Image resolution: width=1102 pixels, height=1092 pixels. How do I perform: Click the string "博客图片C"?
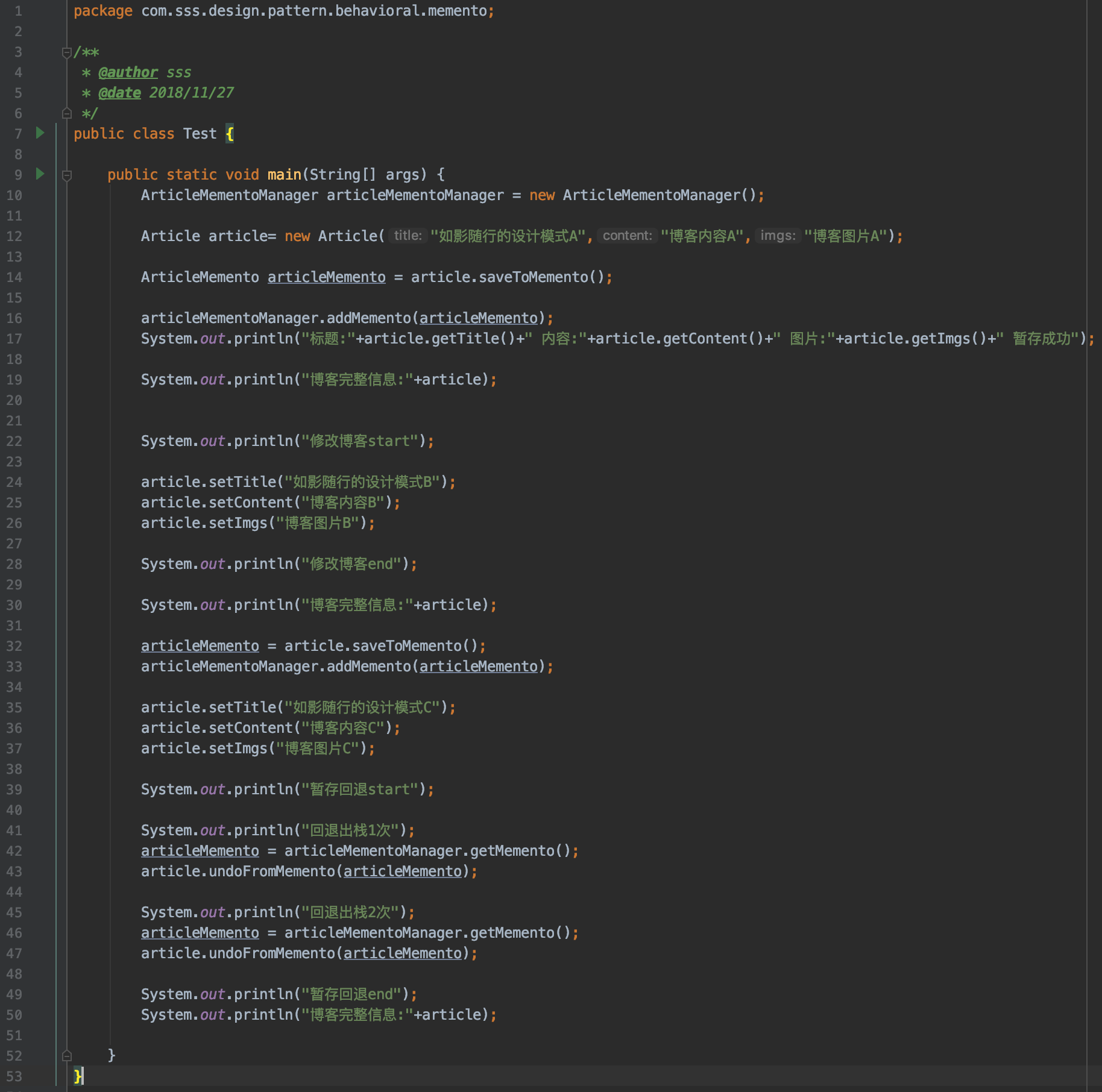coord(318,748)
